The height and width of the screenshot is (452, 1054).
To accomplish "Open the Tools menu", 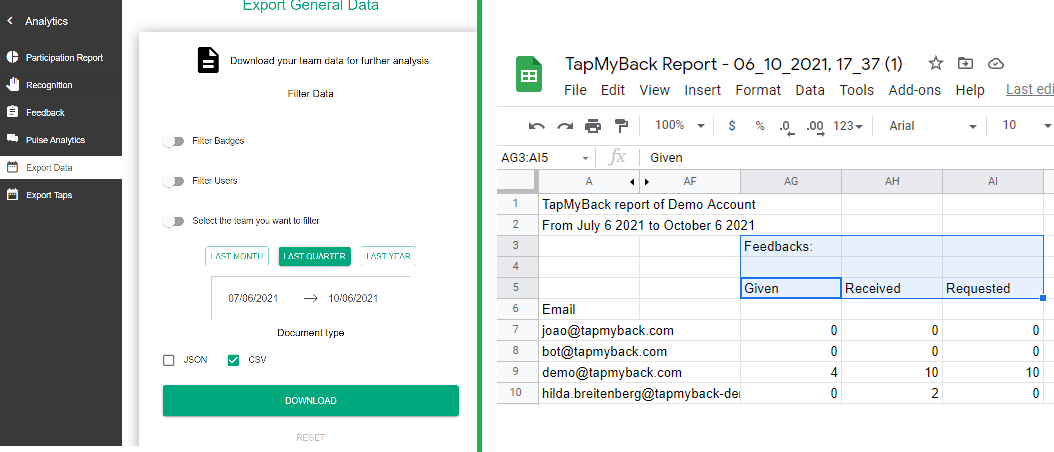I will [x=857, y=90].
